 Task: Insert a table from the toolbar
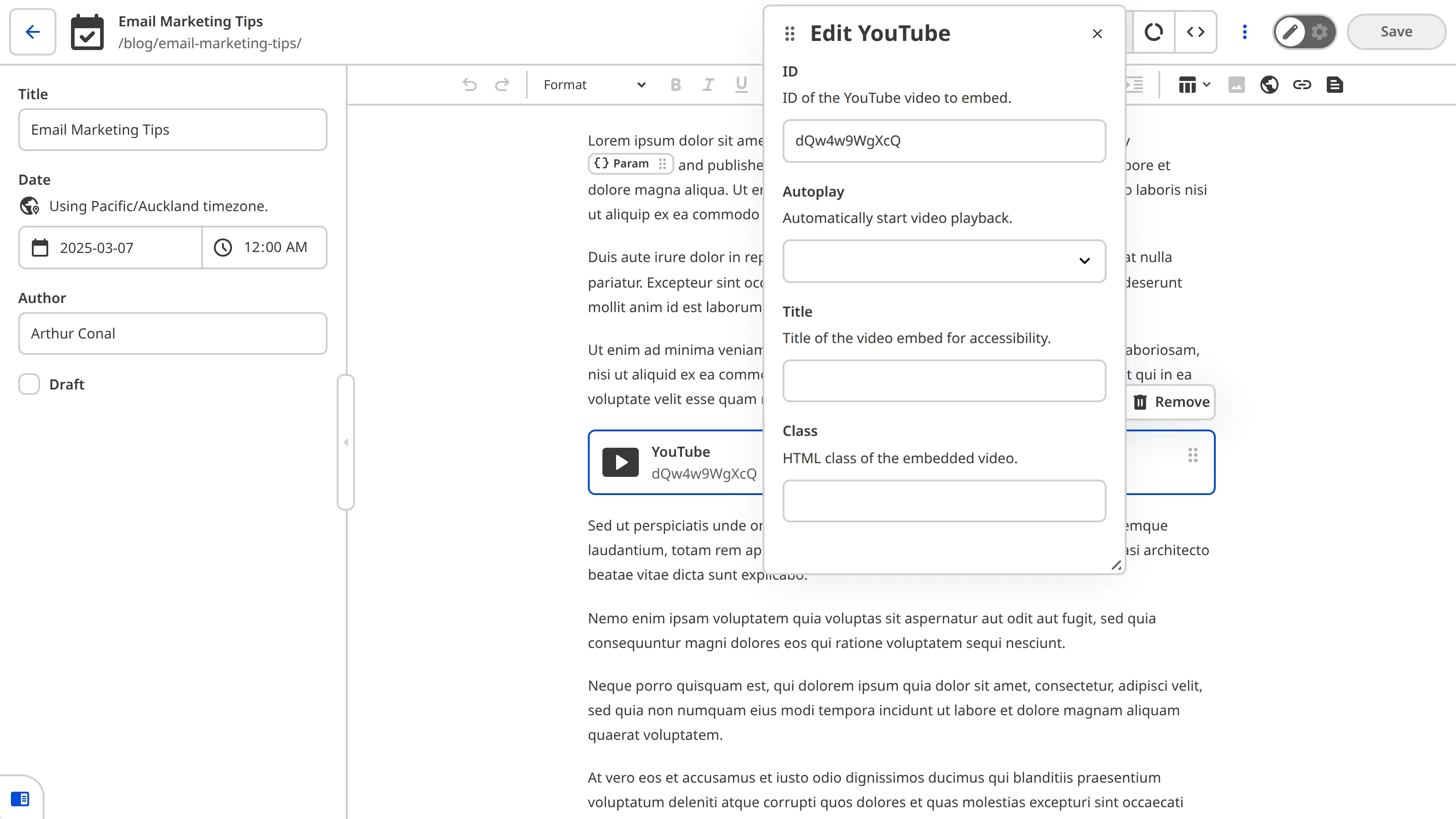pyautogui.click(x=1187, y=85)
